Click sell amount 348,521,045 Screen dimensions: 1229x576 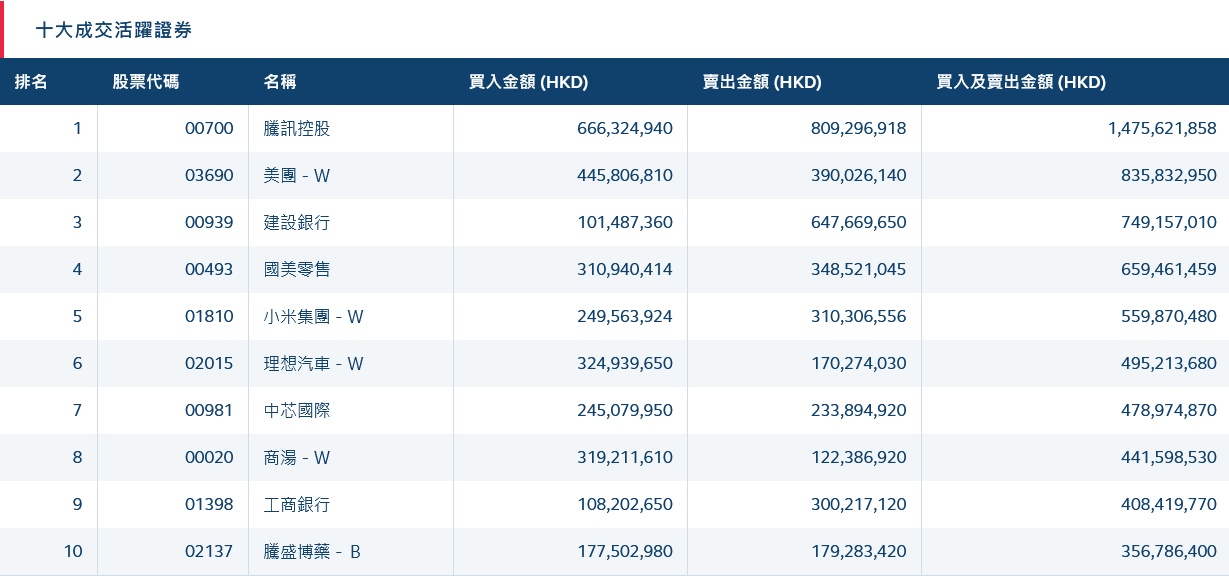click(x=859, y=269)
